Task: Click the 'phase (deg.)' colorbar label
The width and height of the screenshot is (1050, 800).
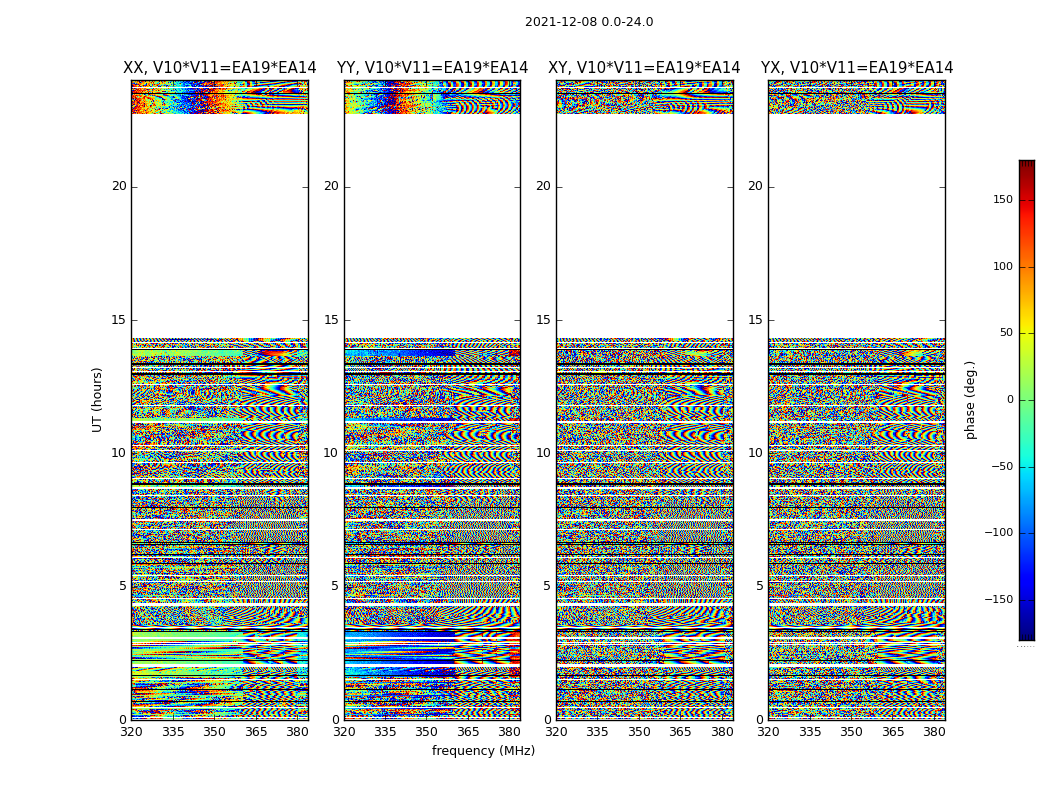Action: pos(970,400)
